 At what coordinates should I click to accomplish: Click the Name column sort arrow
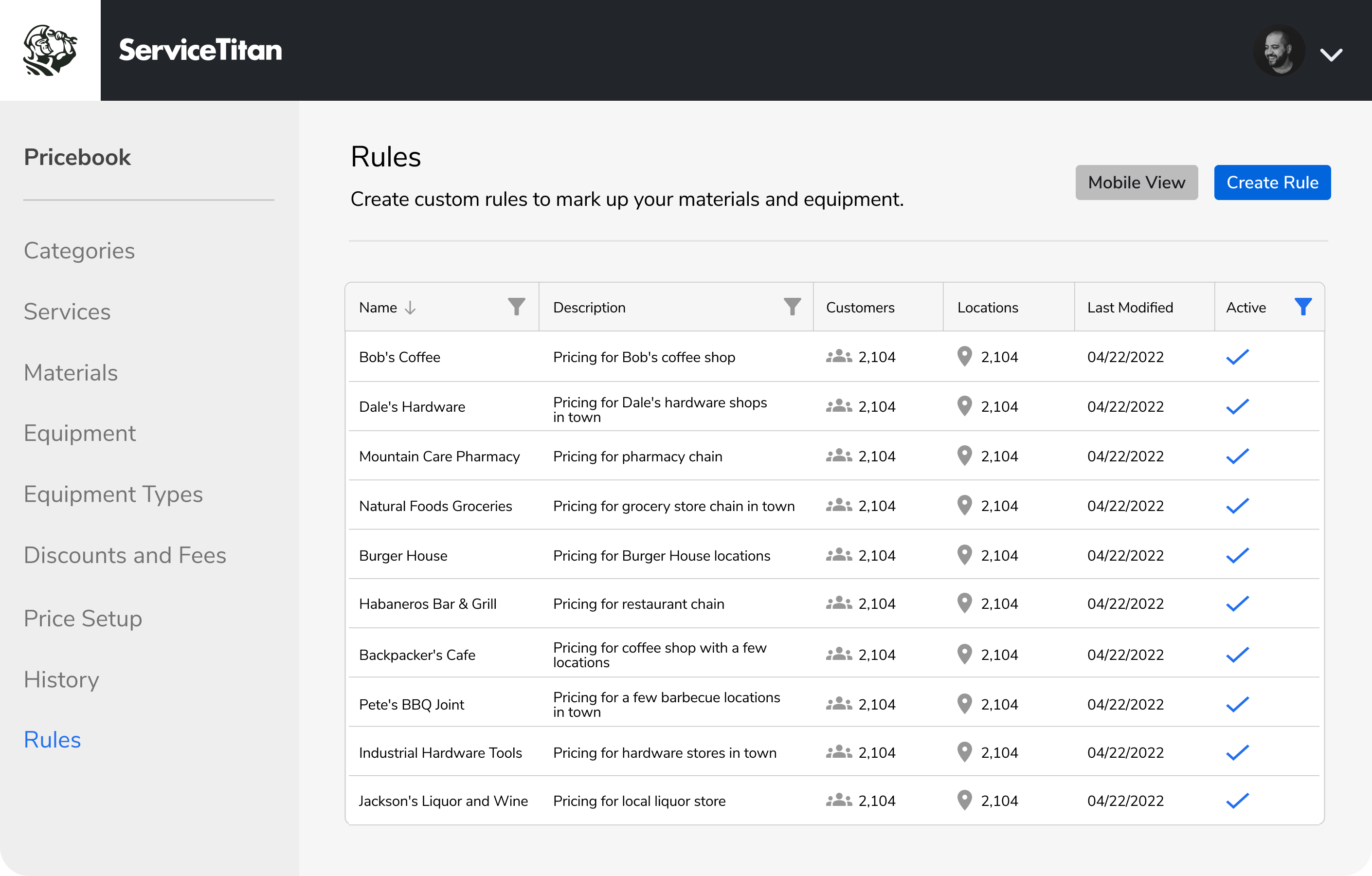point(410,308)
